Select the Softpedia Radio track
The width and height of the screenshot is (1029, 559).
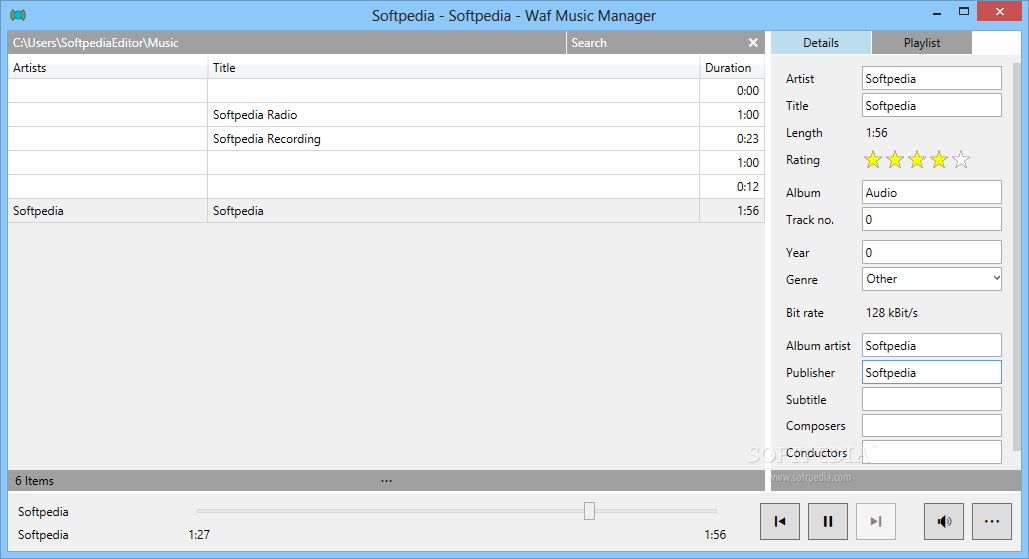[386, 115]
